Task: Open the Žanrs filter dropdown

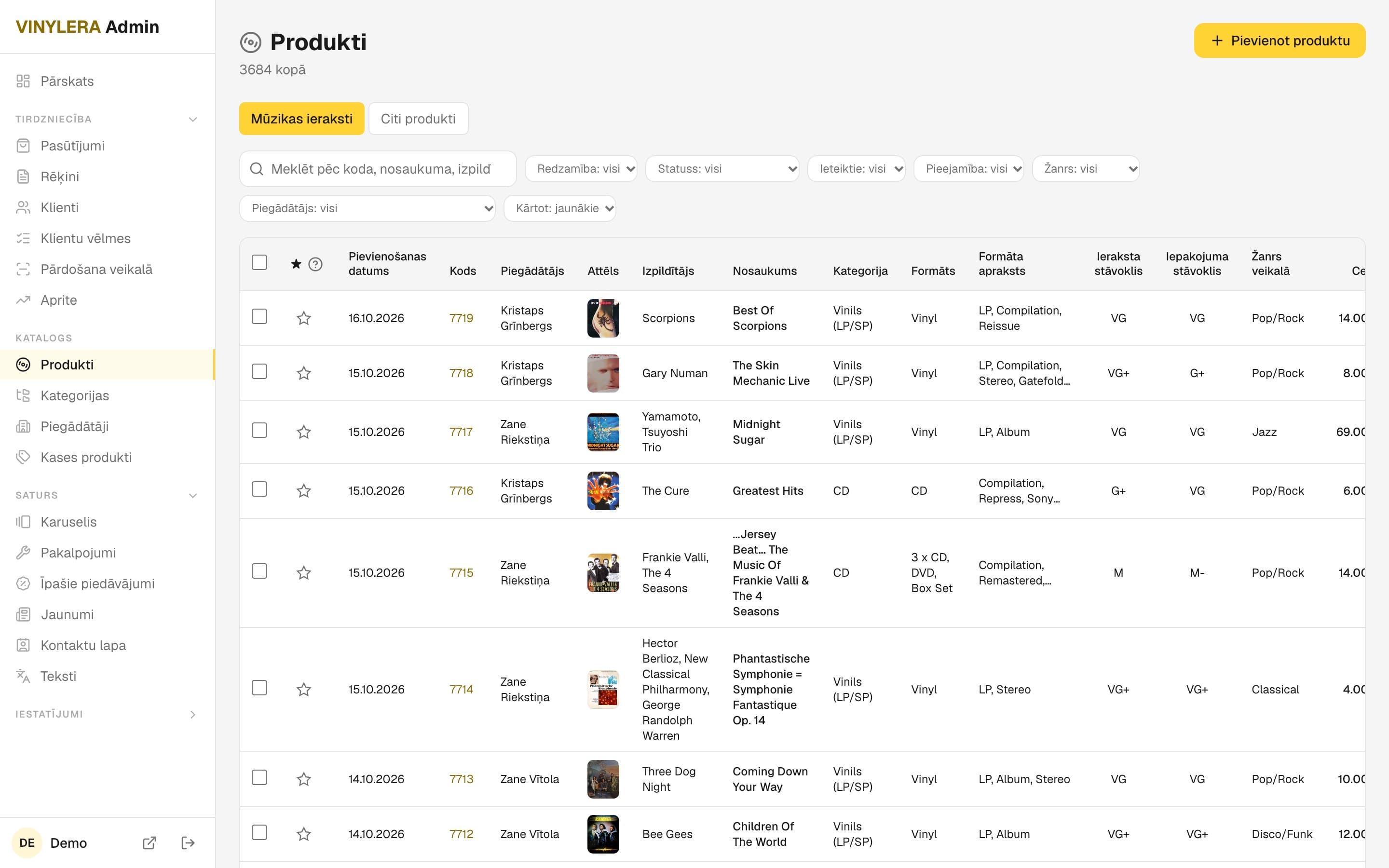Action: (x=1086, y=169)
